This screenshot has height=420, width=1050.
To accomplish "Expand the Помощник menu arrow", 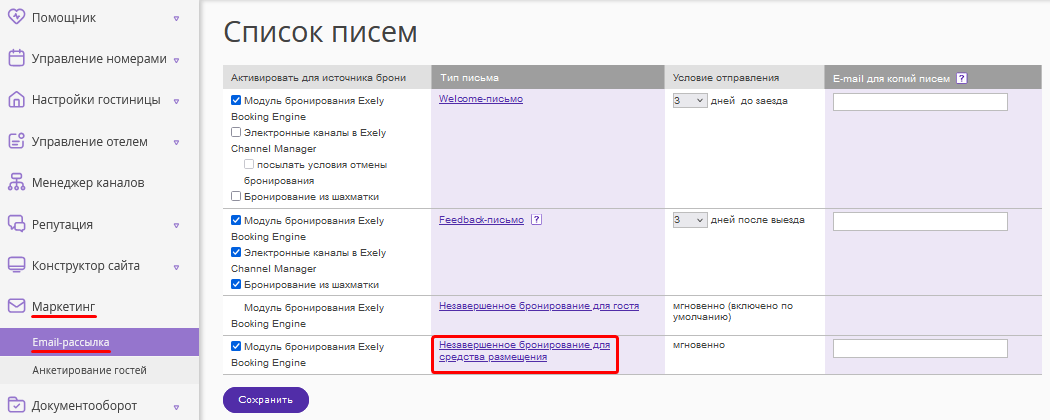I will click(176, 18).
